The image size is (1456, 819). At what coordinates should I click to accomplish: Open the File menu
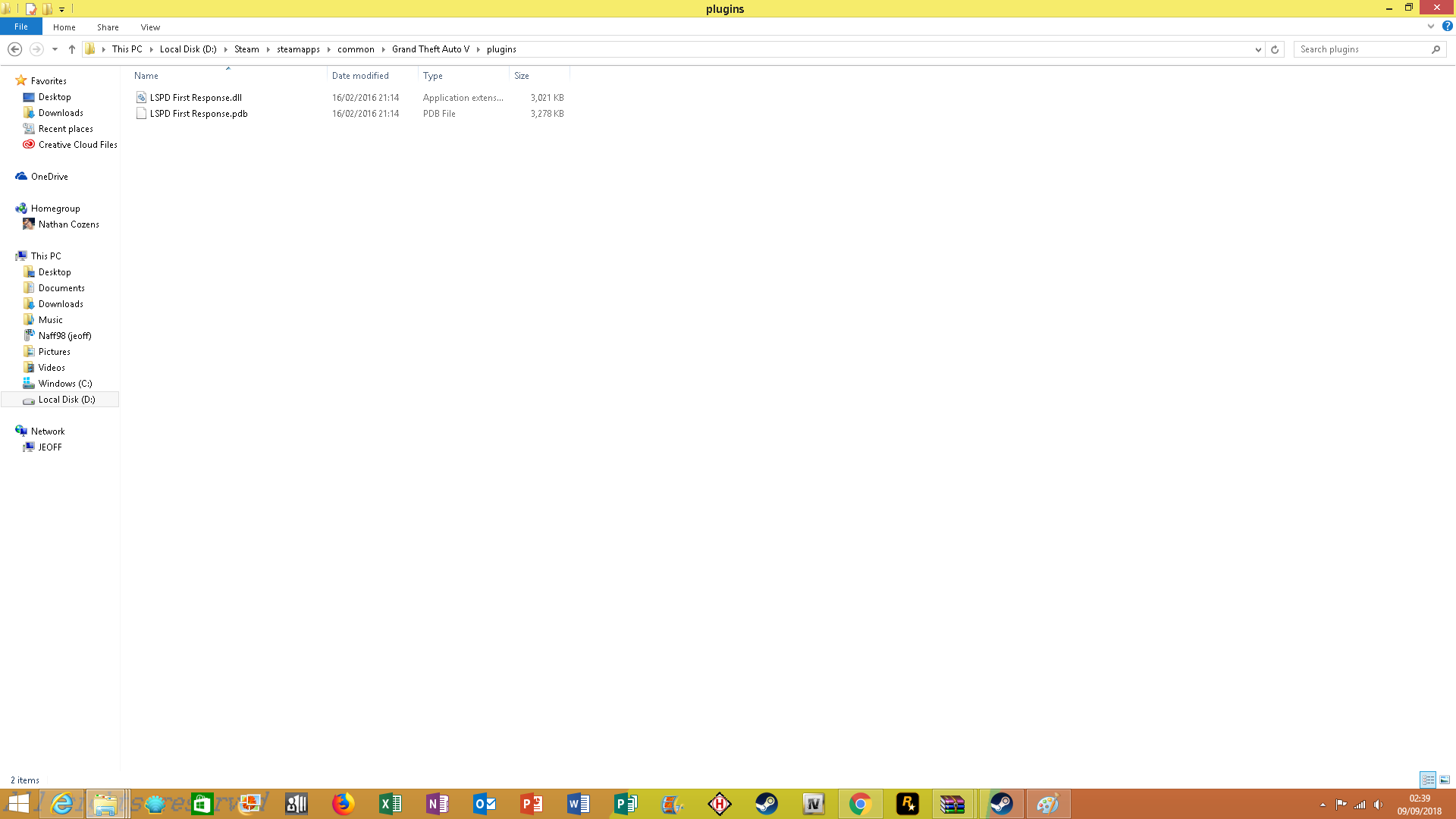pyautogui.click(x=21, y=27)
